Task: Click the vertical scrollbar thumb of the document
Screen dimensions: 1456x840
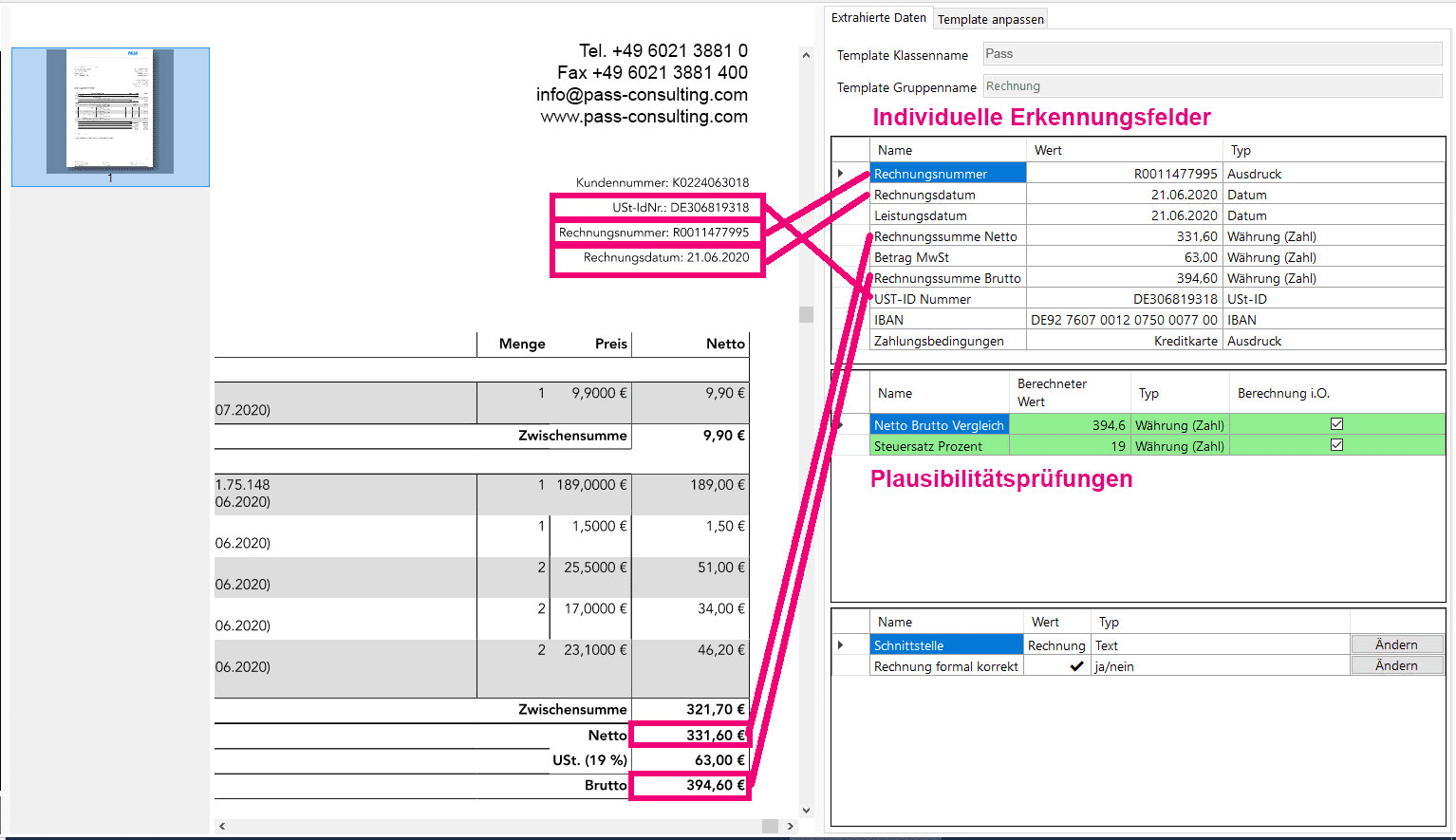Action: (x=806, y=314)
